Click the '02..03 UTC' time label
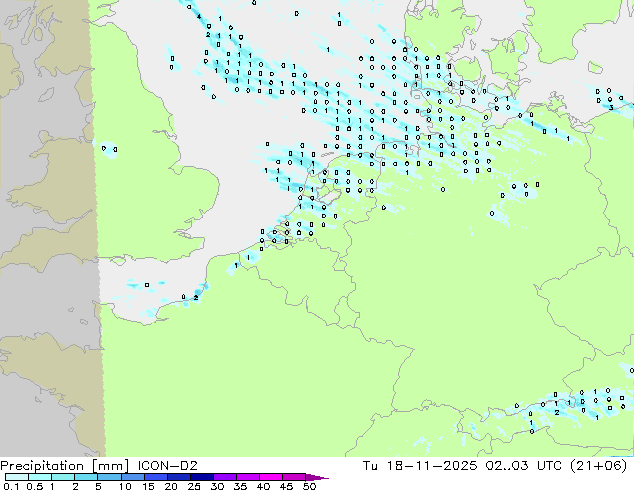634x490 pixels. pyautogui.click(x=524, y=466)
